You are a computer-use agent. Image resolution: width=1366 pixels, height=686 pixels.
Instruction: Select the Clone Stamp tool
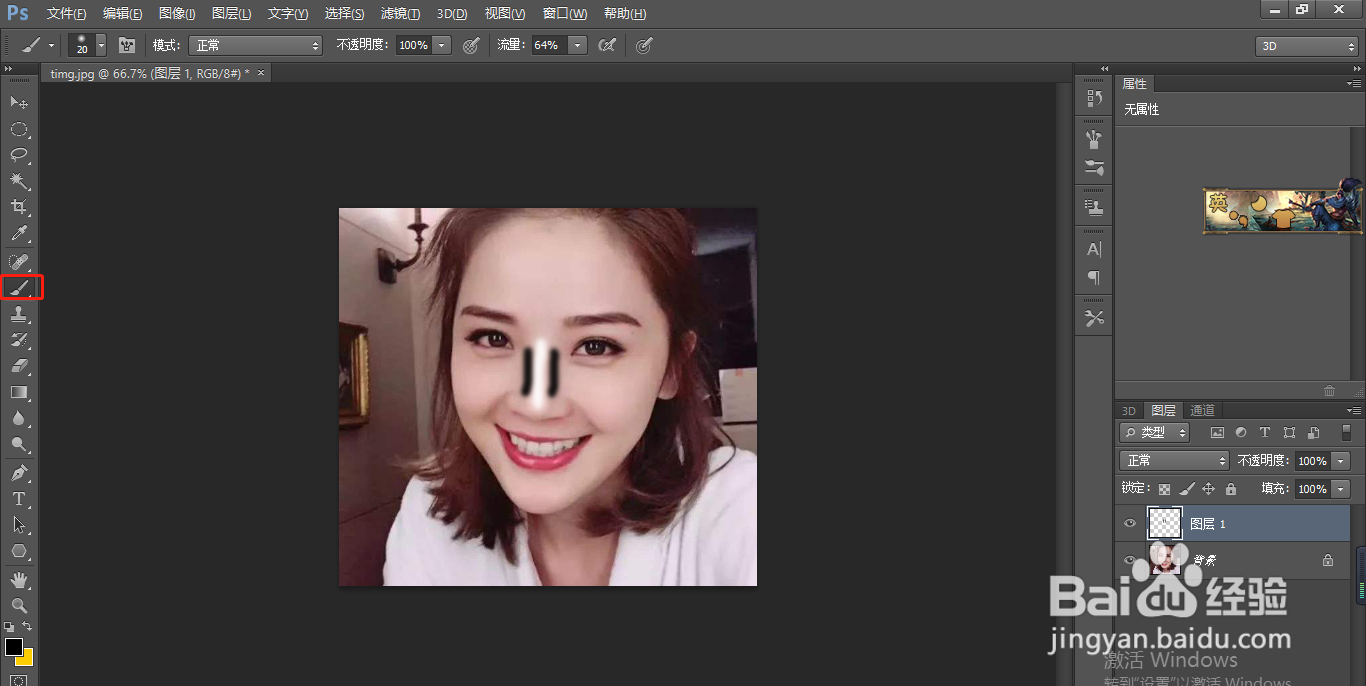pos(19,314)
